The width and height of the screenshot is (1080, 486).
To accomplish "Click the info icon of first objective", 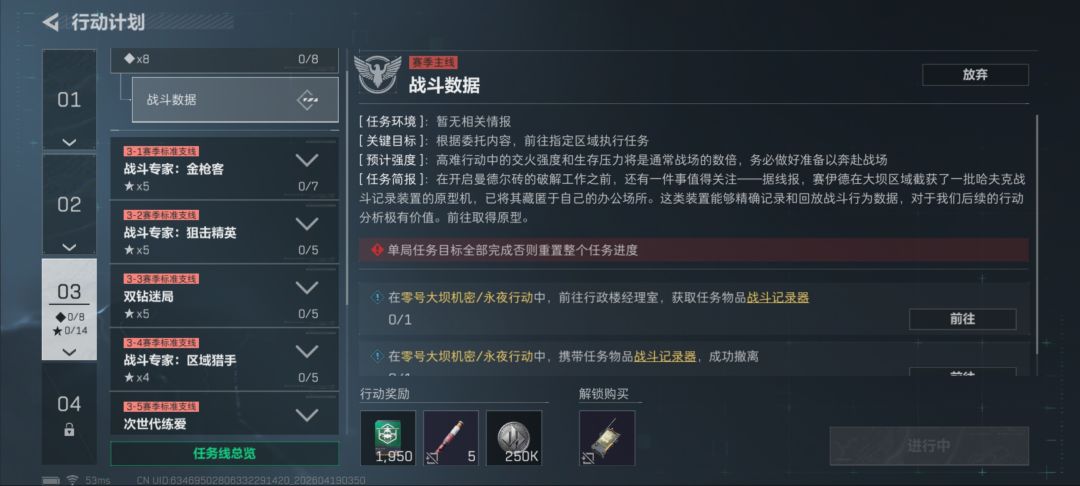I will pos(377,297).
